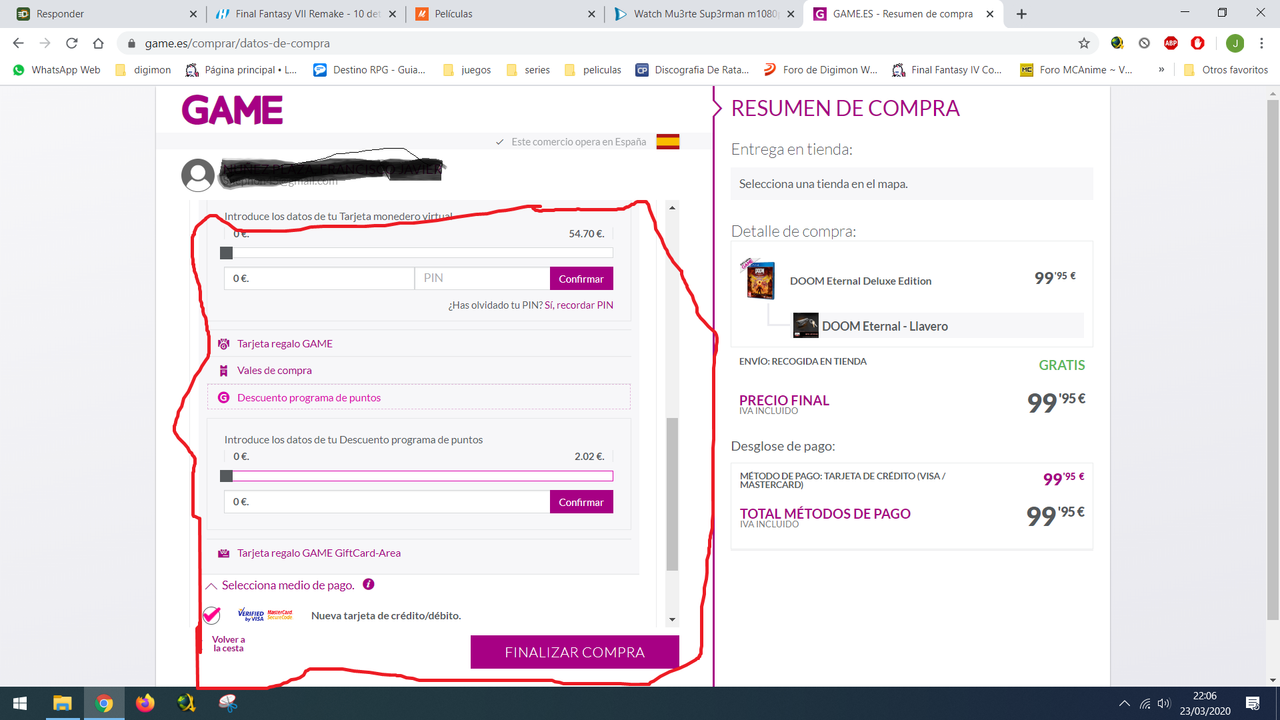Expand Tarjeta regalo GAME GiftCard-Area section
1280x720 pixels.
point(319,553)
